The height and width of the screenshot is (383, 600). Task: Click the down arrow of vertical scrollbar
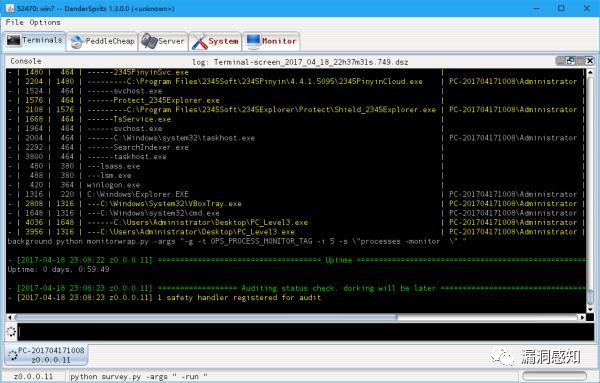pos(590,309)
